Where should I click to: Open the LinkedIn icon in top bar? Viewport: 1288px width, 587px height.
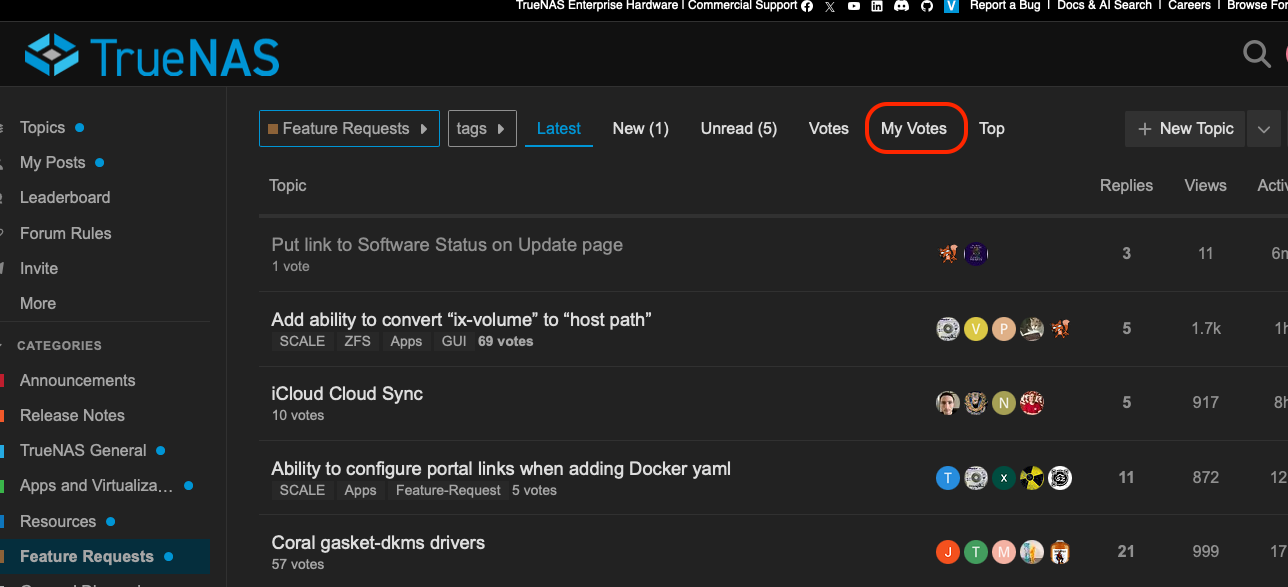click(x=877, y=6)
